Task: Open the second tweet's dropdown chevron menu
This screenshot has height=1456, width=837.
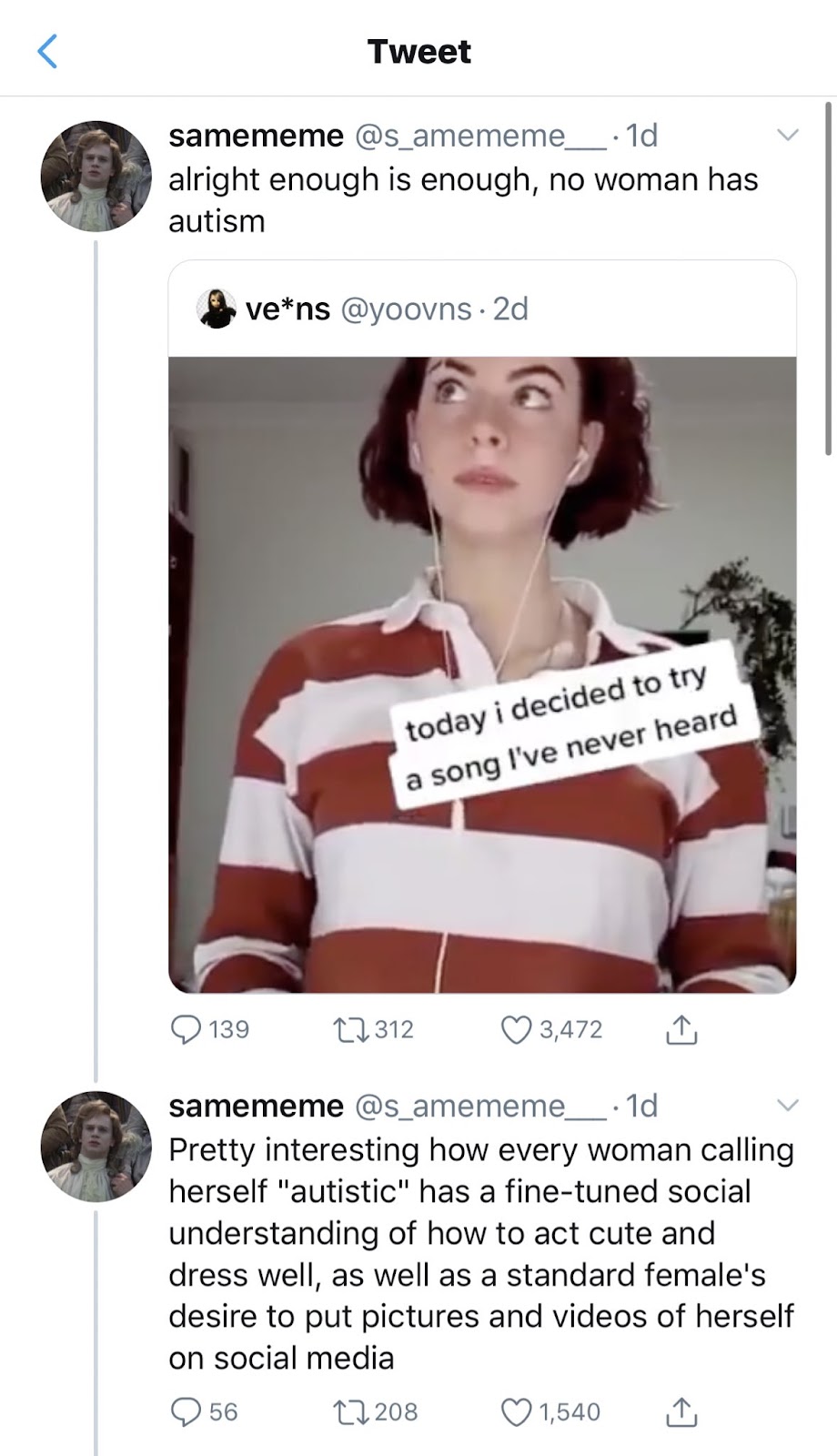Action: tap(787, 1106)
